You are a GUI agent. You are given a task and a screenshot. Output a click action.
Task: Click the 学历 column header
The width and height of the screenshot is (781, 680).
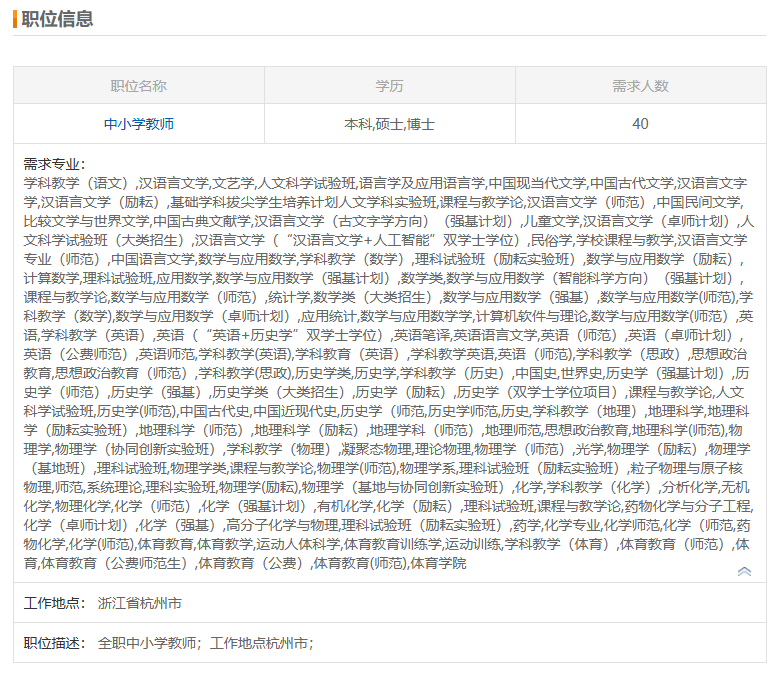[389, 86]
